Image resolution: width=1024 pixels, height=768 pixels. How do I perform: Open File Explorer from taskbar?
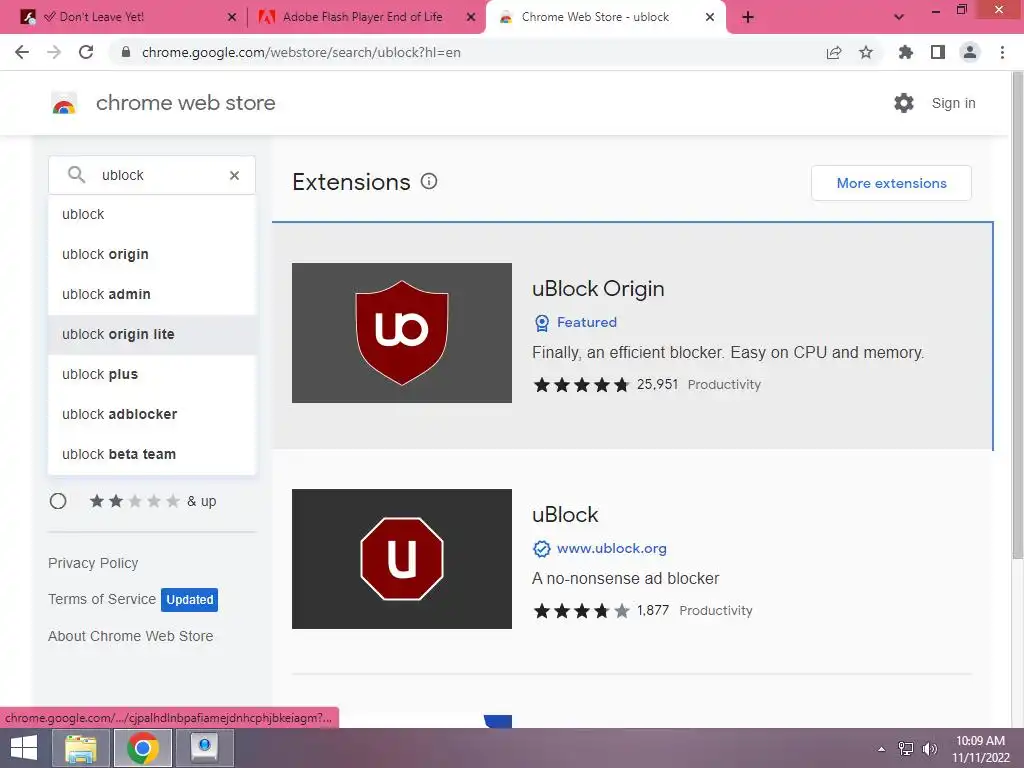point(81,748)
